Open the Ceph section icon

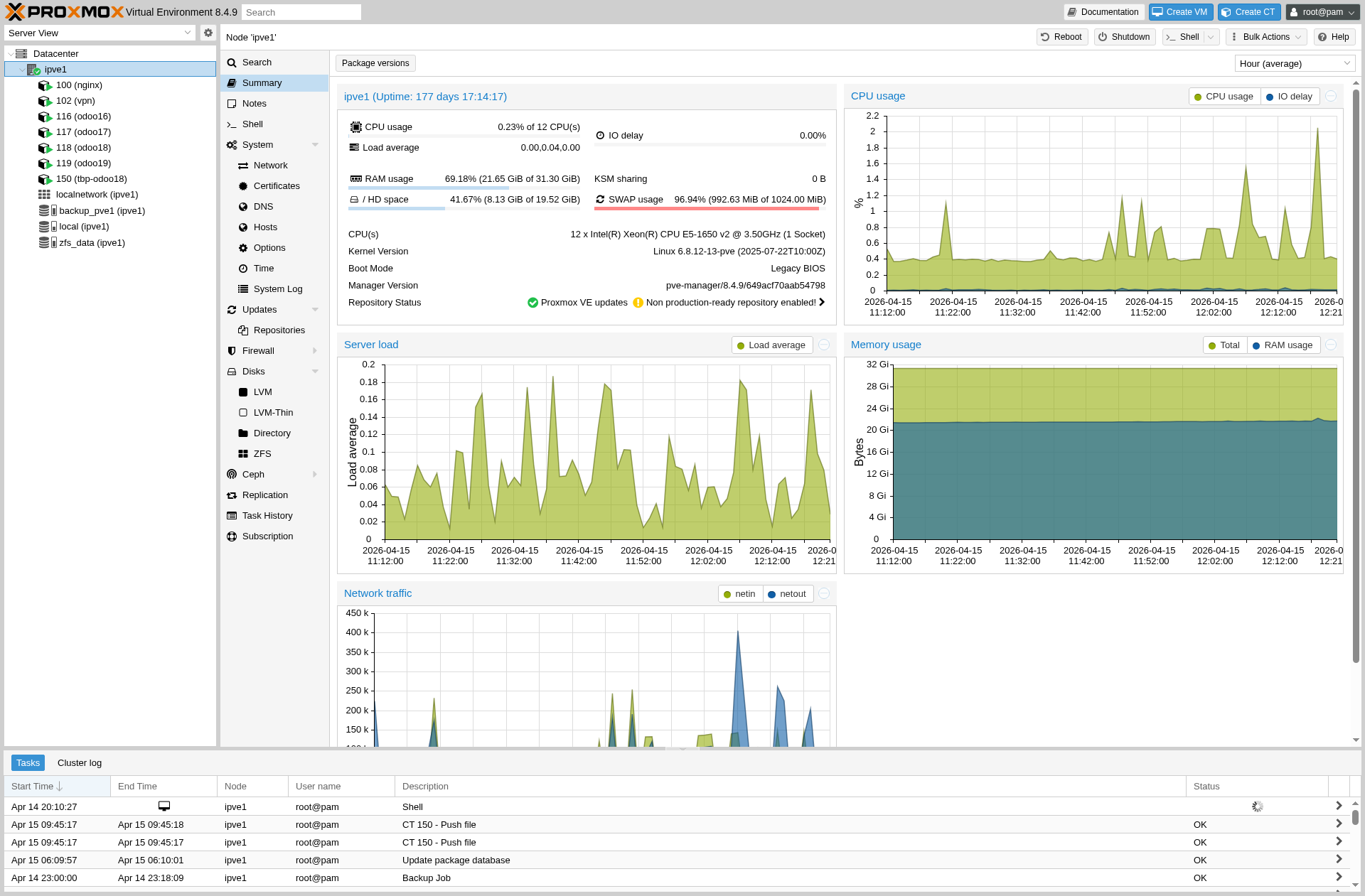pyautogui.click(x=232, y=475)
